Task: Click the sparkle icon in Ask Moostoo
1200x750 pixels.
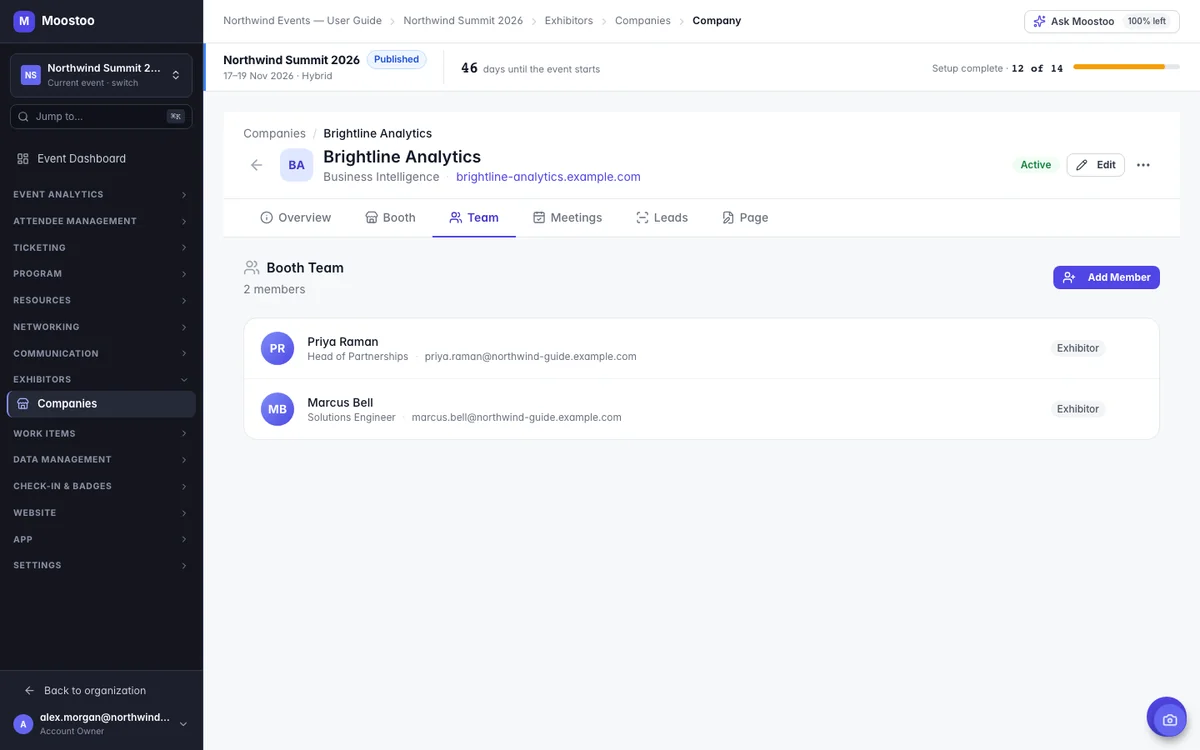Action: pos(1040,21)
